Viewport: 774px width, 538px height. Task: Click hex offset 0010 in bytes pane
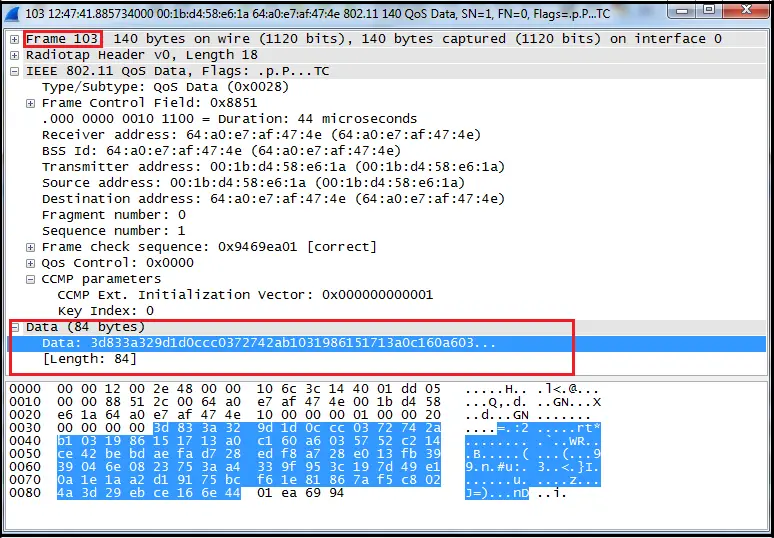click(x=25, y=402)
